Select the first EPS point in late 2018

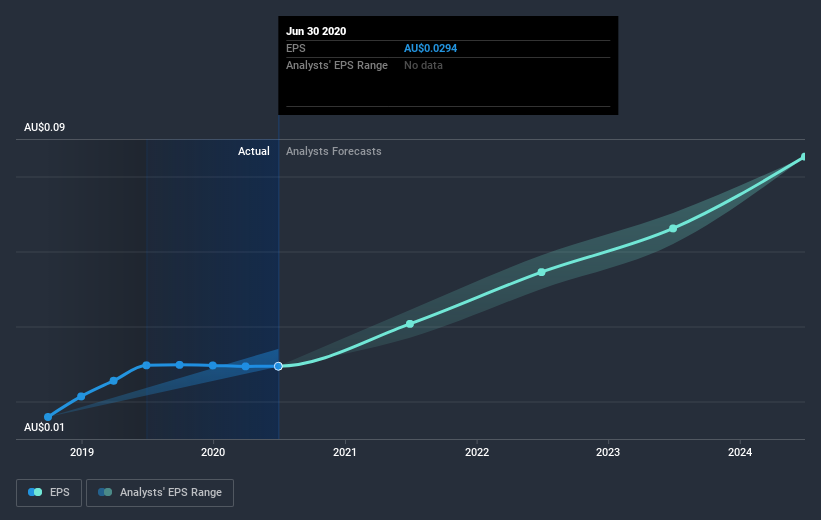(x=48, y=417)
